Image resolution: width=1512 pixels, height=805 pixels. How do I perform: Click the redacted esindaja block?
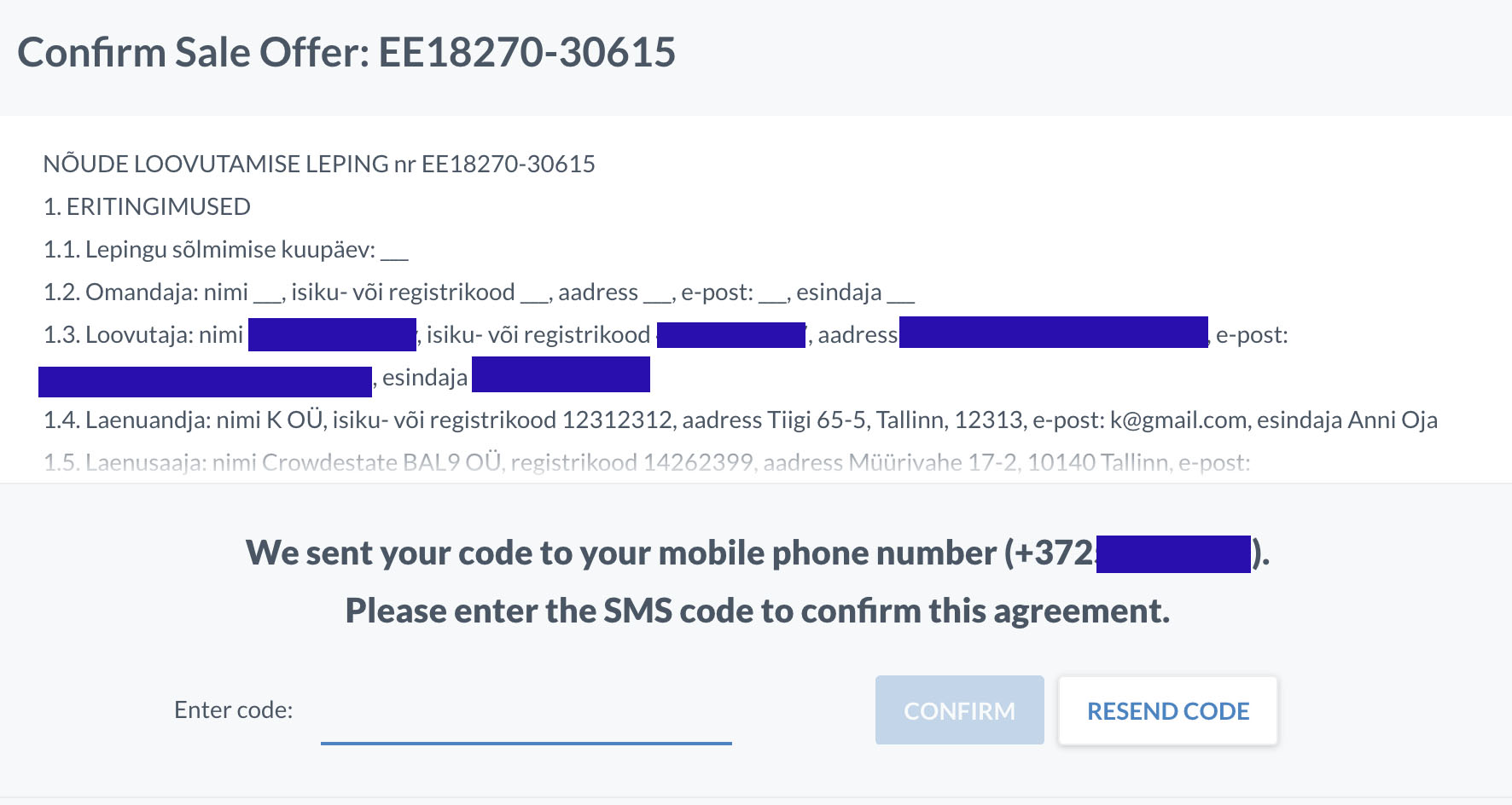tap(561, 374)
